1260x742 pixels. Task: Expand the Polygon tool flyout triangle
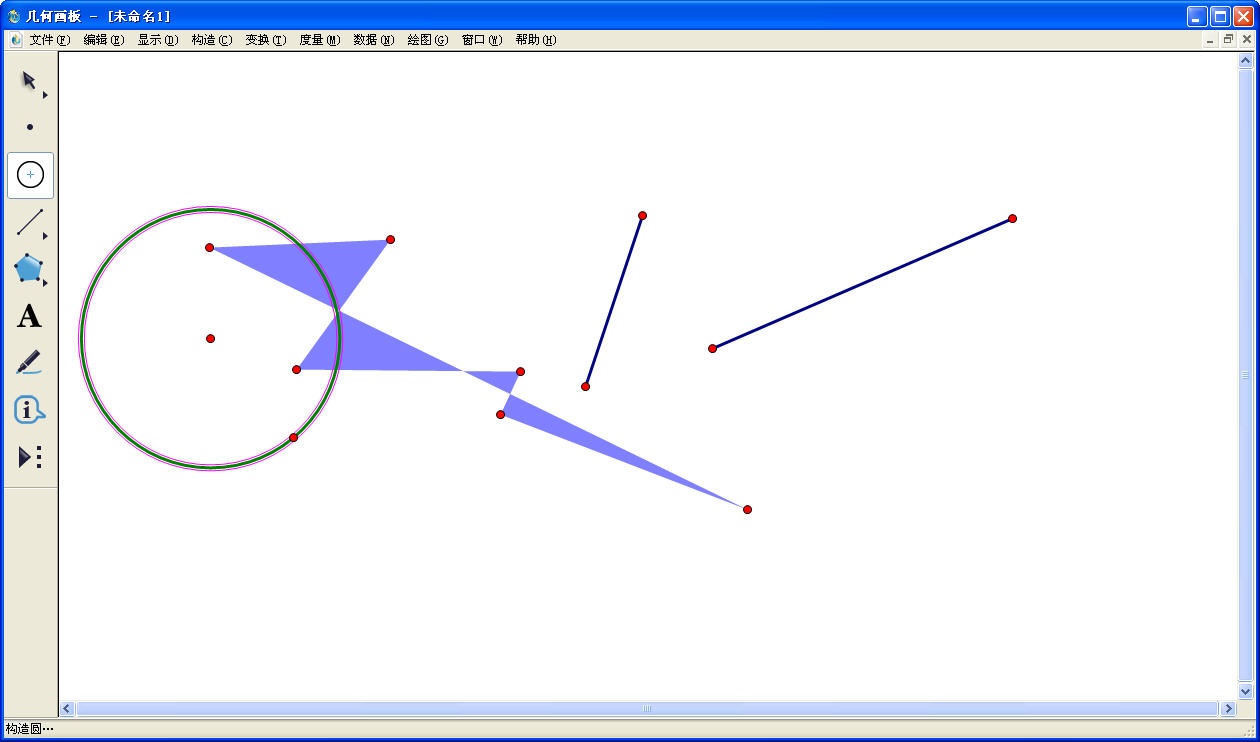coord(45,283)
